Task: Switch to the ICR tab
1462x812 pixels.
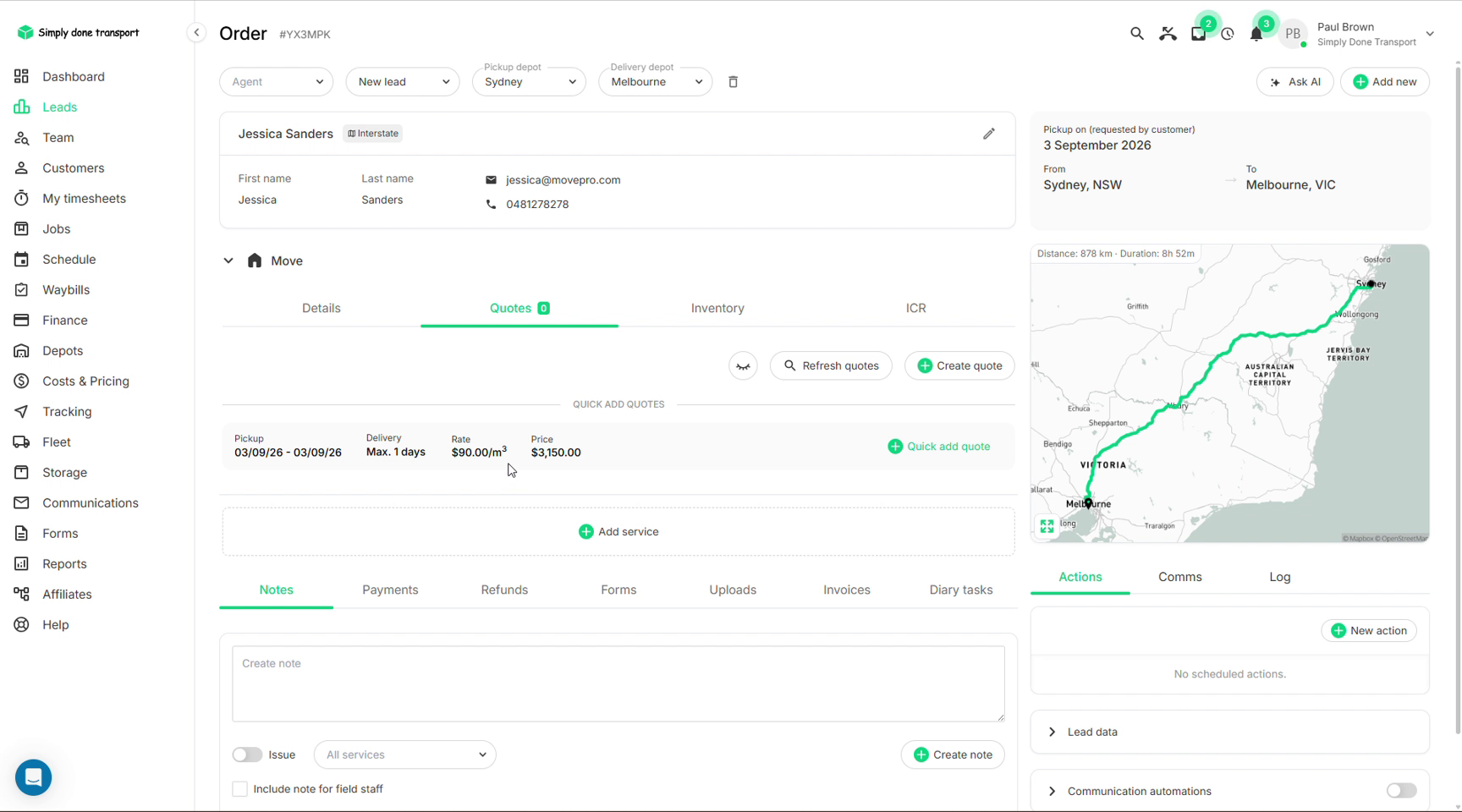Action: (x=915, y=309)
